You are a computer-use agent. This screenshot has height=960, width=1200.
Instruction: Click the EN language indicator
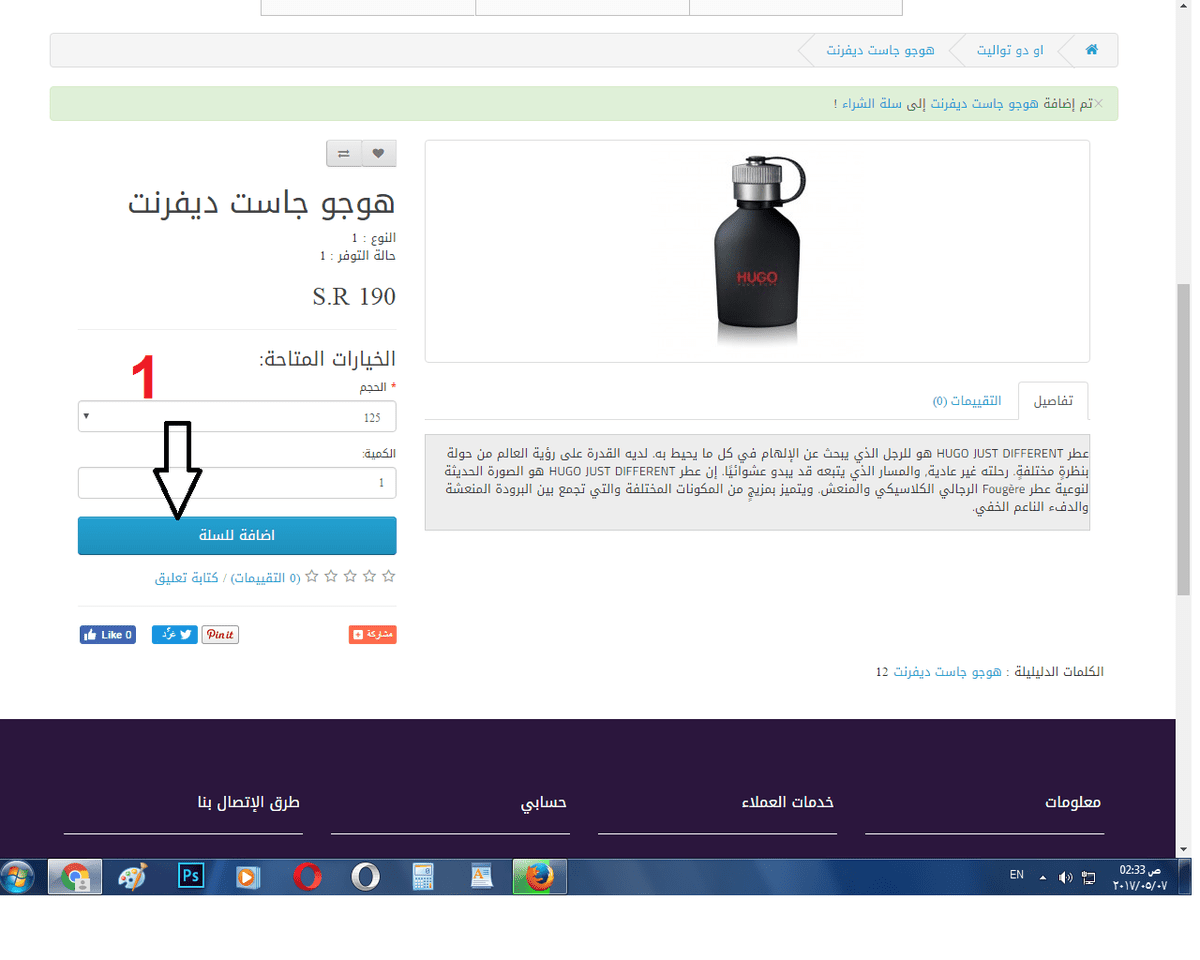(1017, 875)
